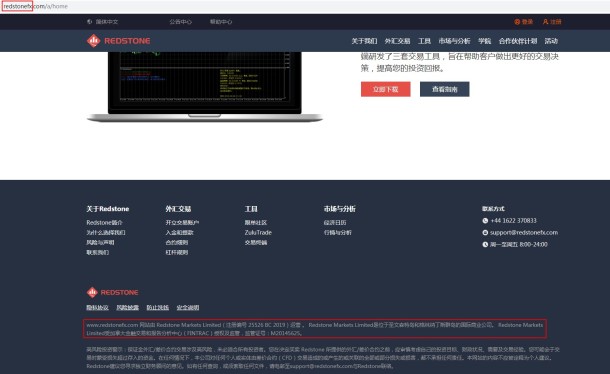Screen dimensions: 610x374
Task: Open 风险披露 risk disclosure link
Action: 128,307
